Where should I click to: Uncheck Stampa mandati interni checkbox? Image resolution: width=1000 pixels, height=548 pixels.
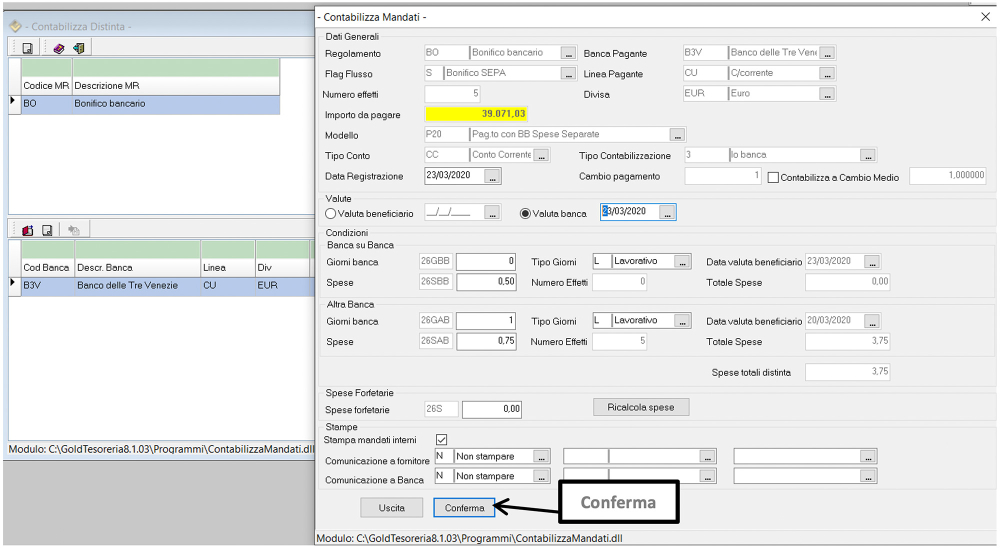(442, 439)
